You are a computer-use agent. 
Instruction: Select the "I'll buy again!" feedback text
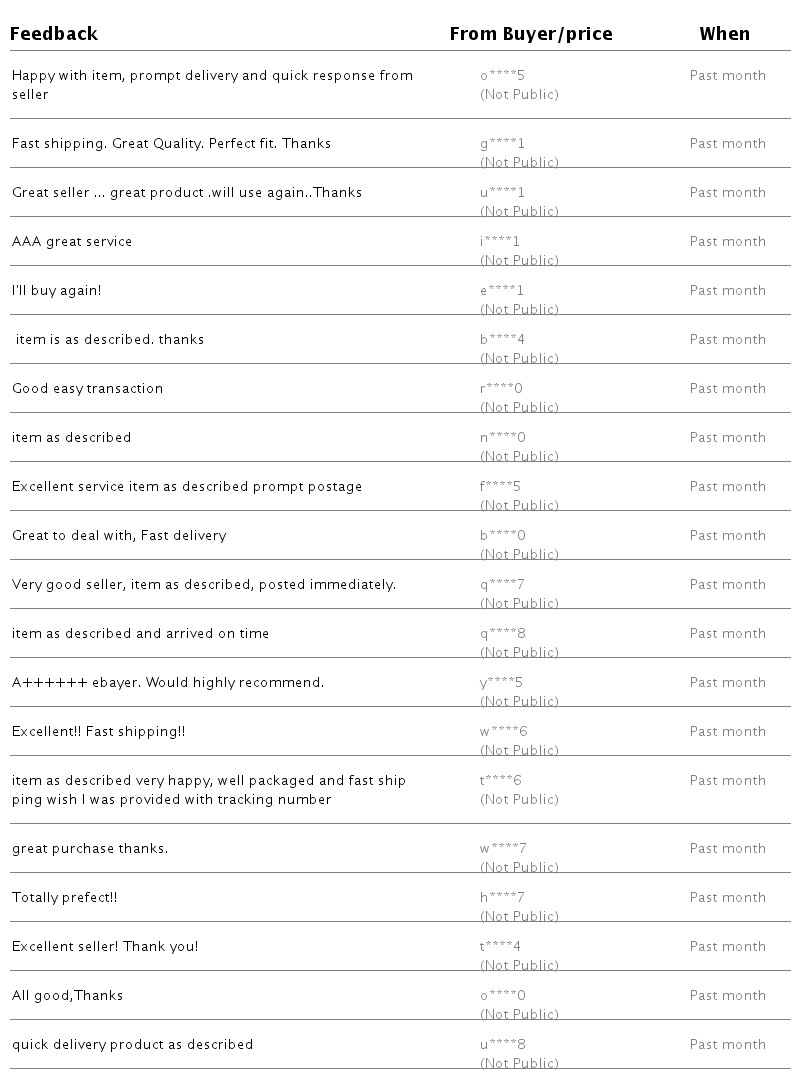(x=57, y=290)
